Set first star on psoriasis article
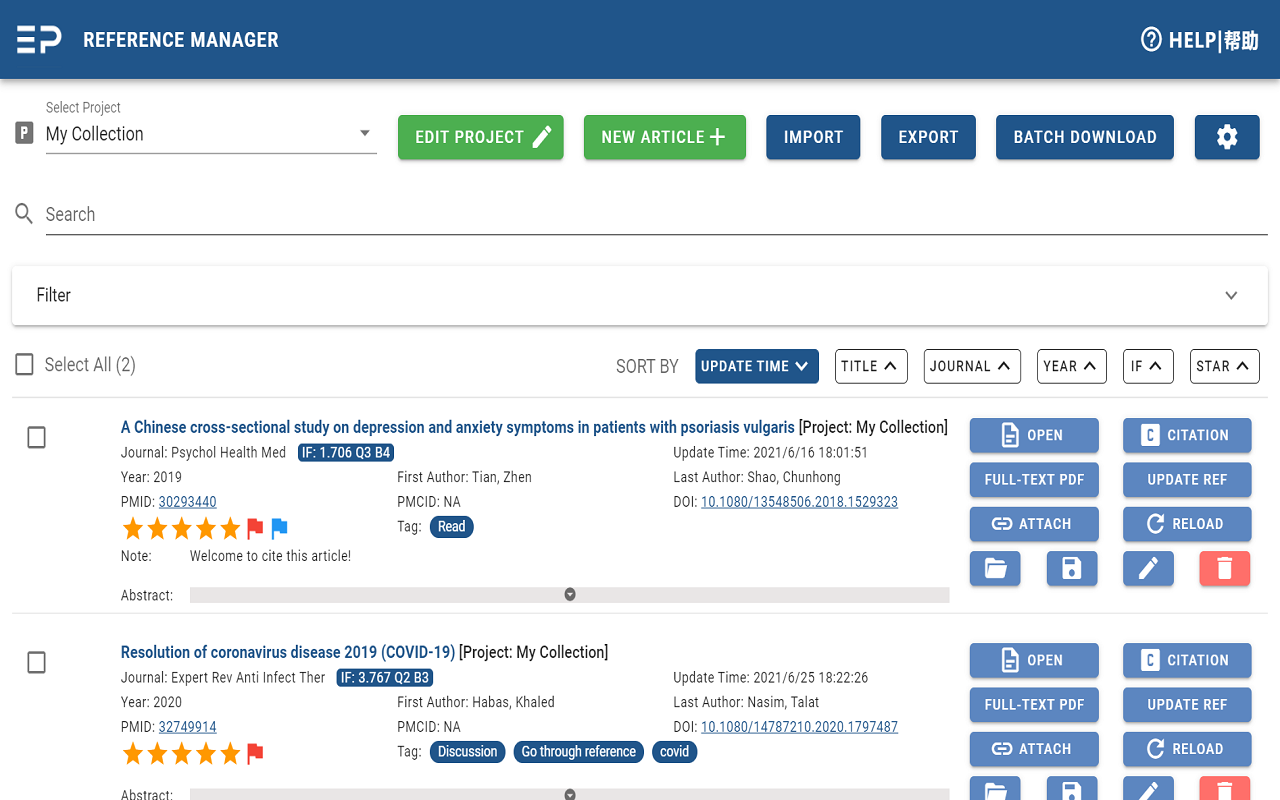Viewport: 1280px width, 800px height. coord(133,528)
